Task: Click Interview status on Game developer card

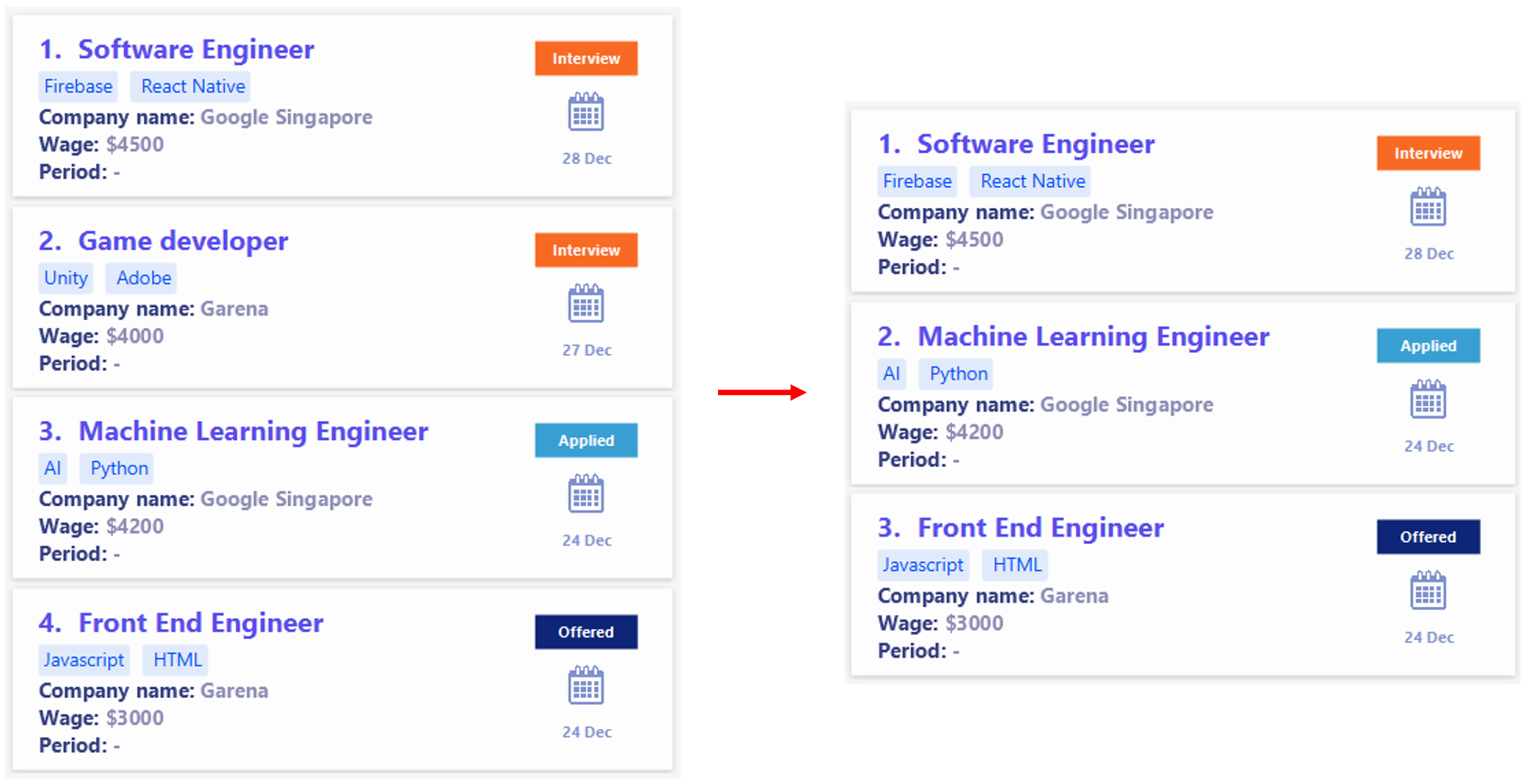Action: pyautogui.click(x=585, y=250)
